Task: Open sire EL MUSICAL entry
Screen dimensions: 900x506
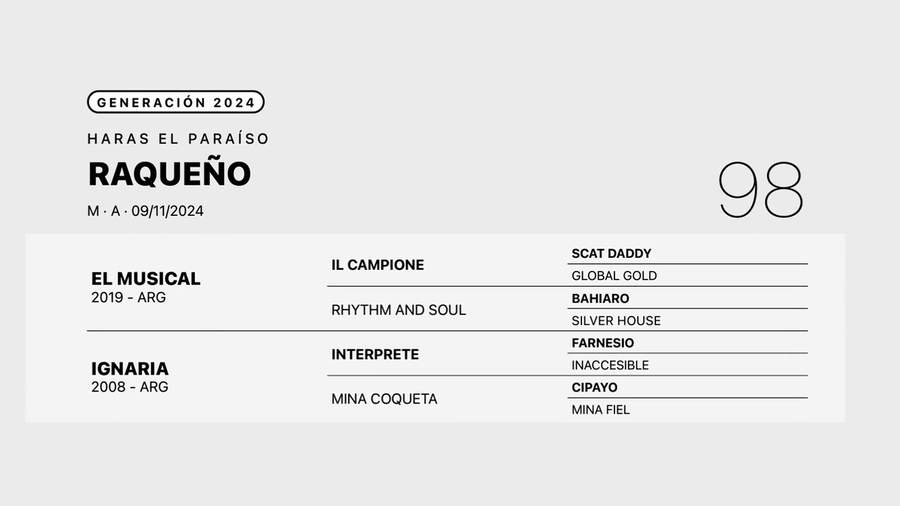Action: (146, 279)
